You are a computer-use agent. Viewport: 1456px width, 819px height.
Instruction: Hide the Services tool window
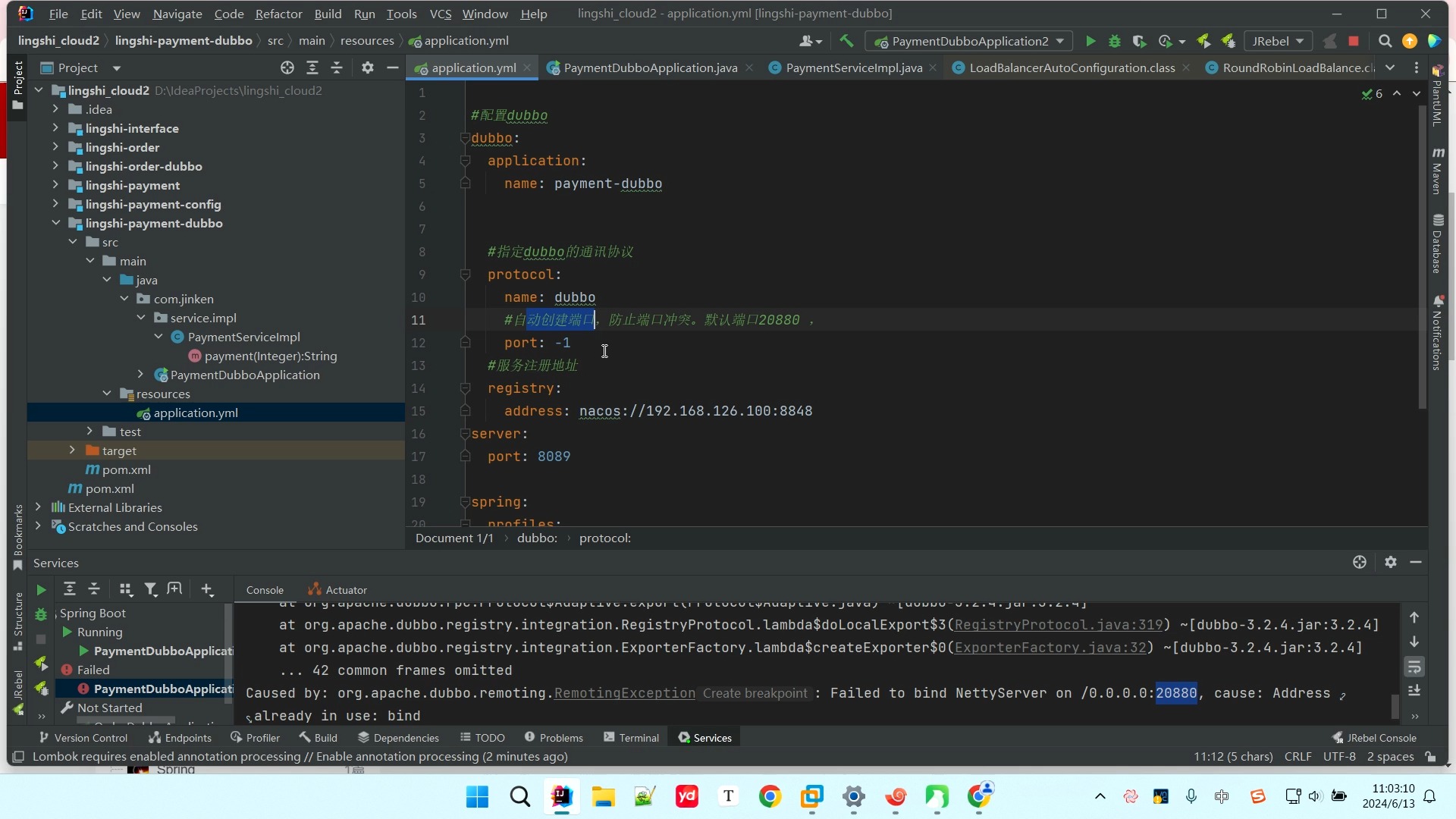[x=1415, y=562]
